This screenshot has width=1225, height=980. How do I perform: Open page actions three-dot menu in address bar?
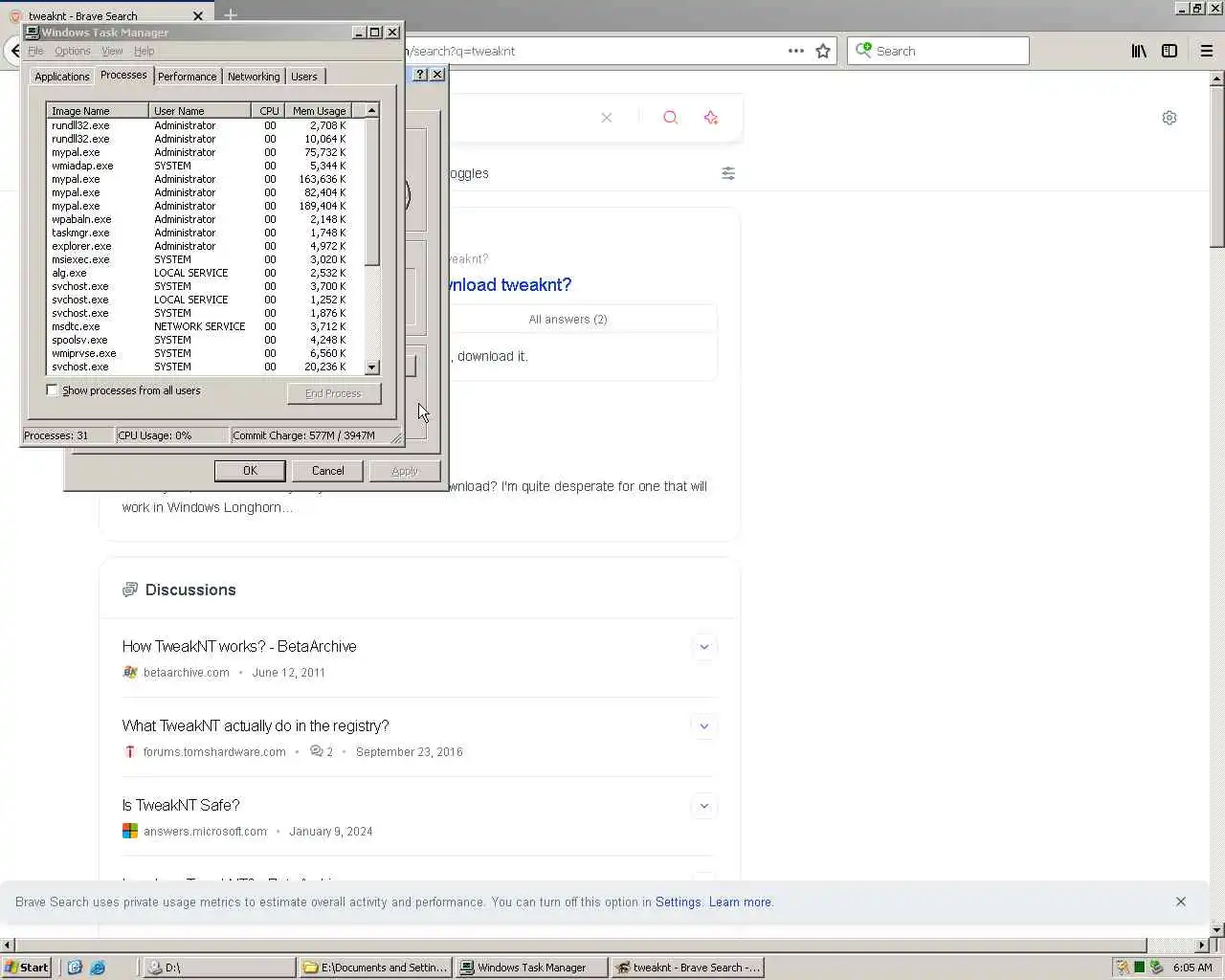coord(795,51)
